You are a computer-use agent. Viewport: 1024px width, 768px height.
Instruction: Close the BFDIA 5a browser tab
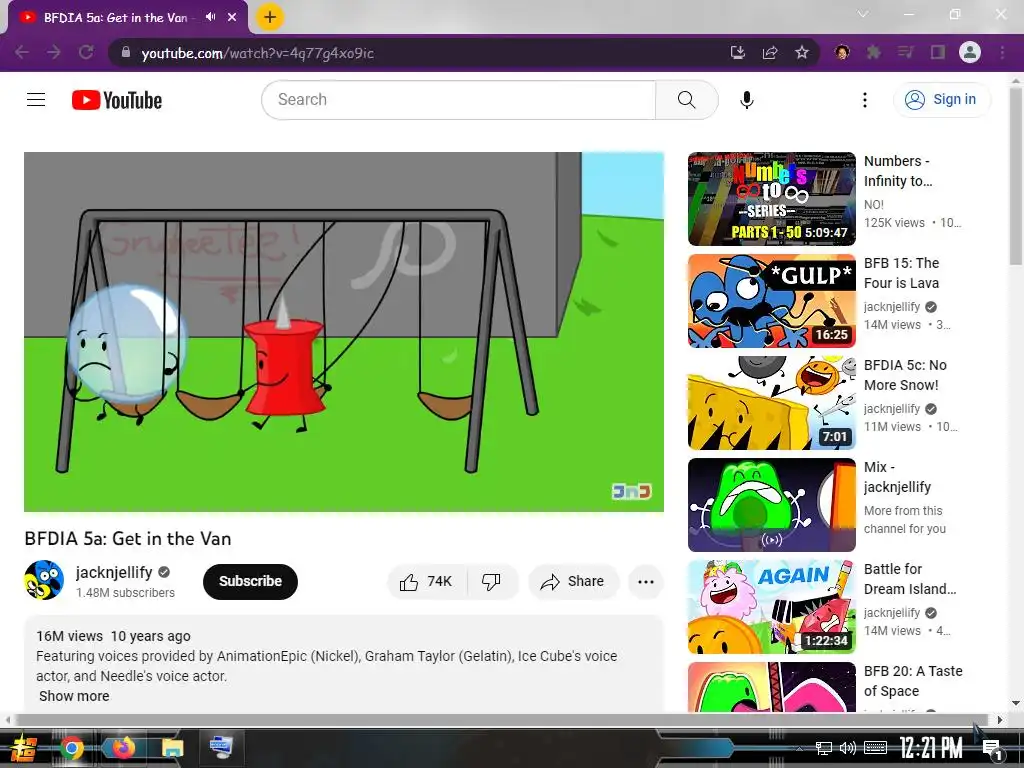232,17
